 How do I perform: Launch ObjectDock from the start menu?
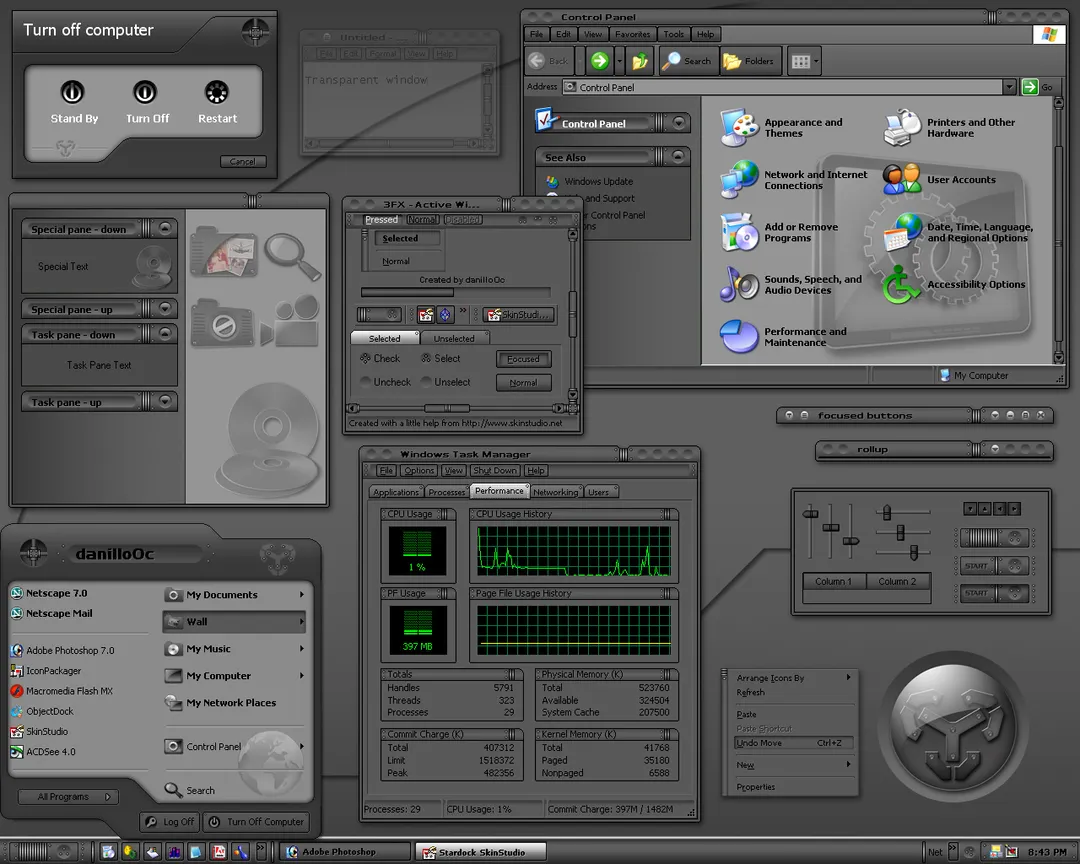(x=42, y=711)
